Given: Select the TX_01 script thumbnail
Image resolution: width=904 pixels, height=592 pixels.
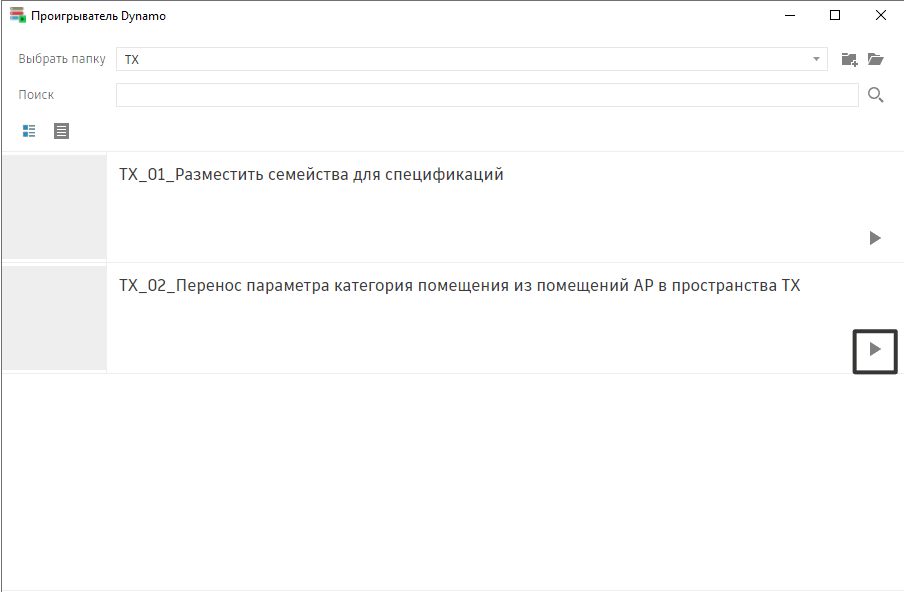Looking at the screenshot, I should (54, 207).
